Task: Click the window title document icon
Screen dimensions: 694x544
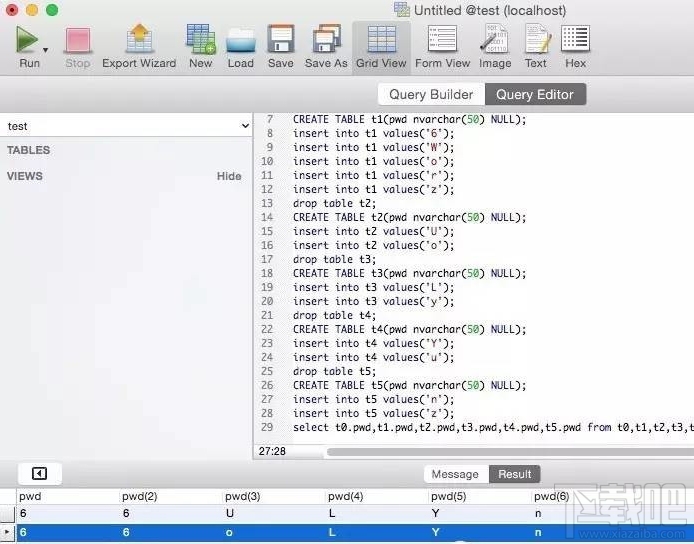Action: [x=402, y=10]
